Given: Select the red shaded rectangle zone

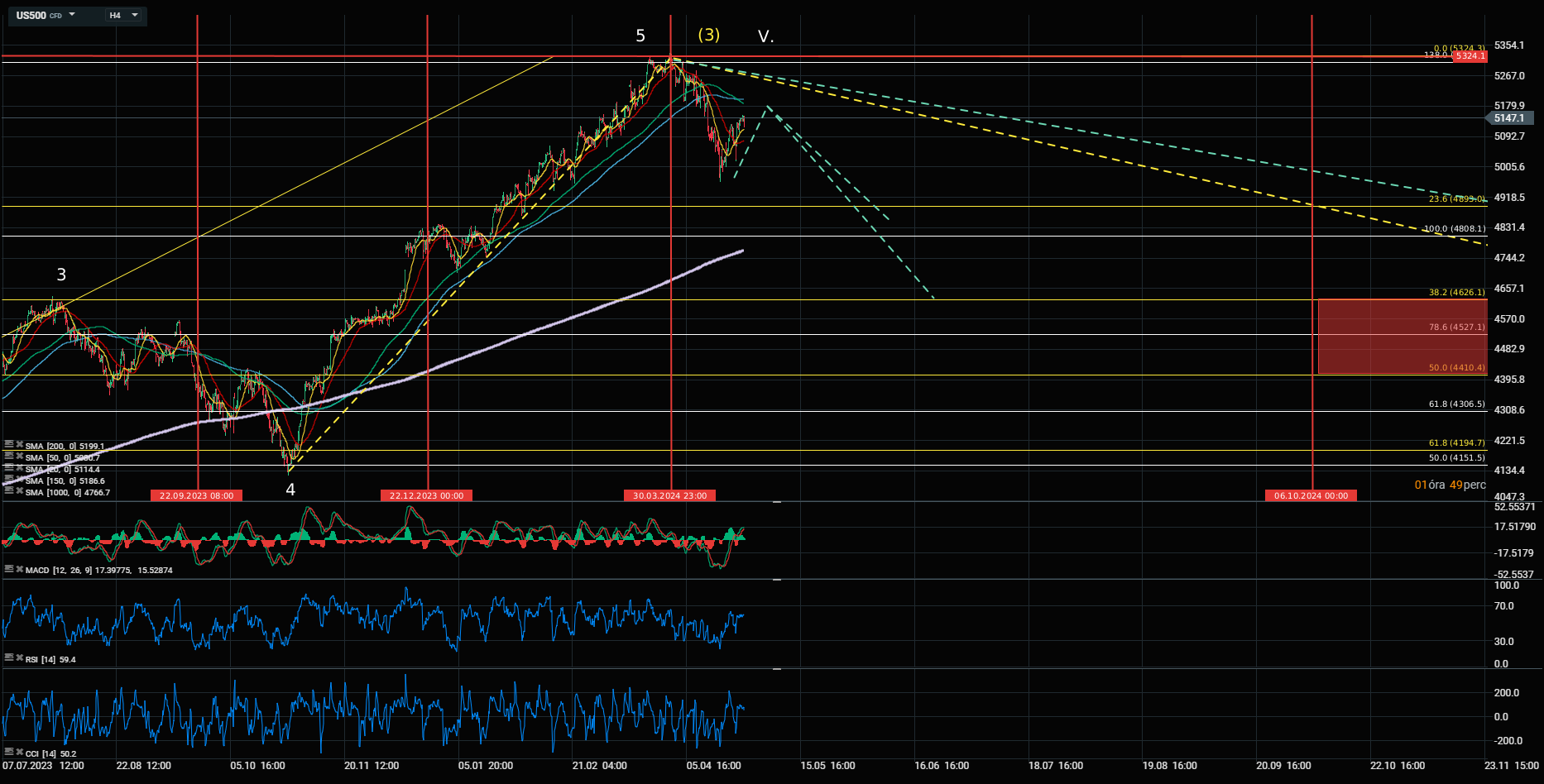Looking at the screenshot, I should (1398, 337).
